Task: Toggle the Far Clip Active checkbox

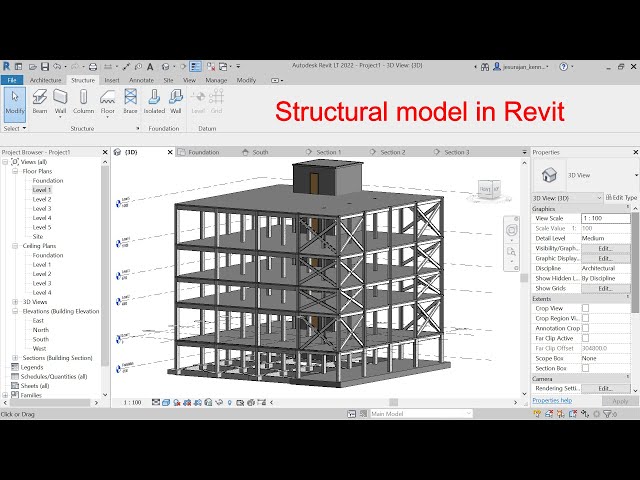Action: (585, 338)
